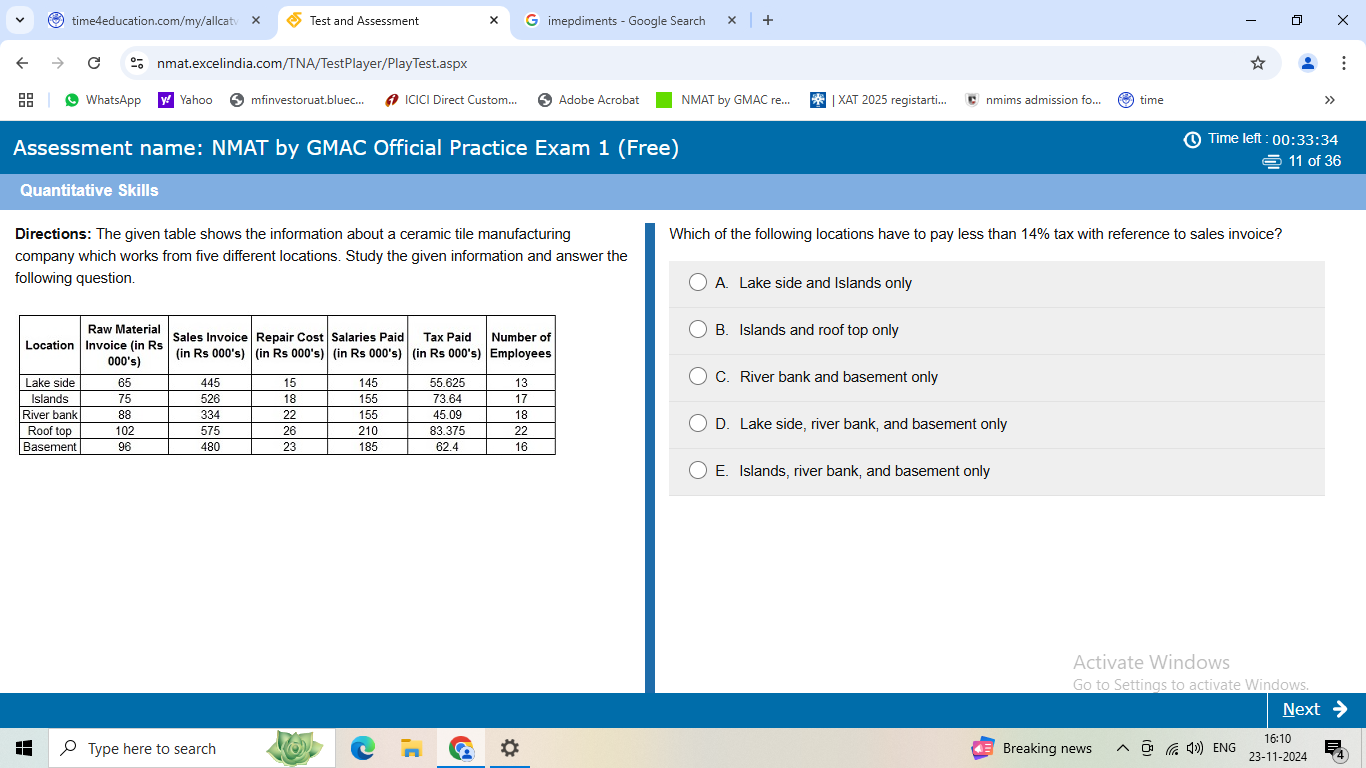Click the Sales Invoice column header
This screenshot has height=768, width=1366.
pos(210,345)
